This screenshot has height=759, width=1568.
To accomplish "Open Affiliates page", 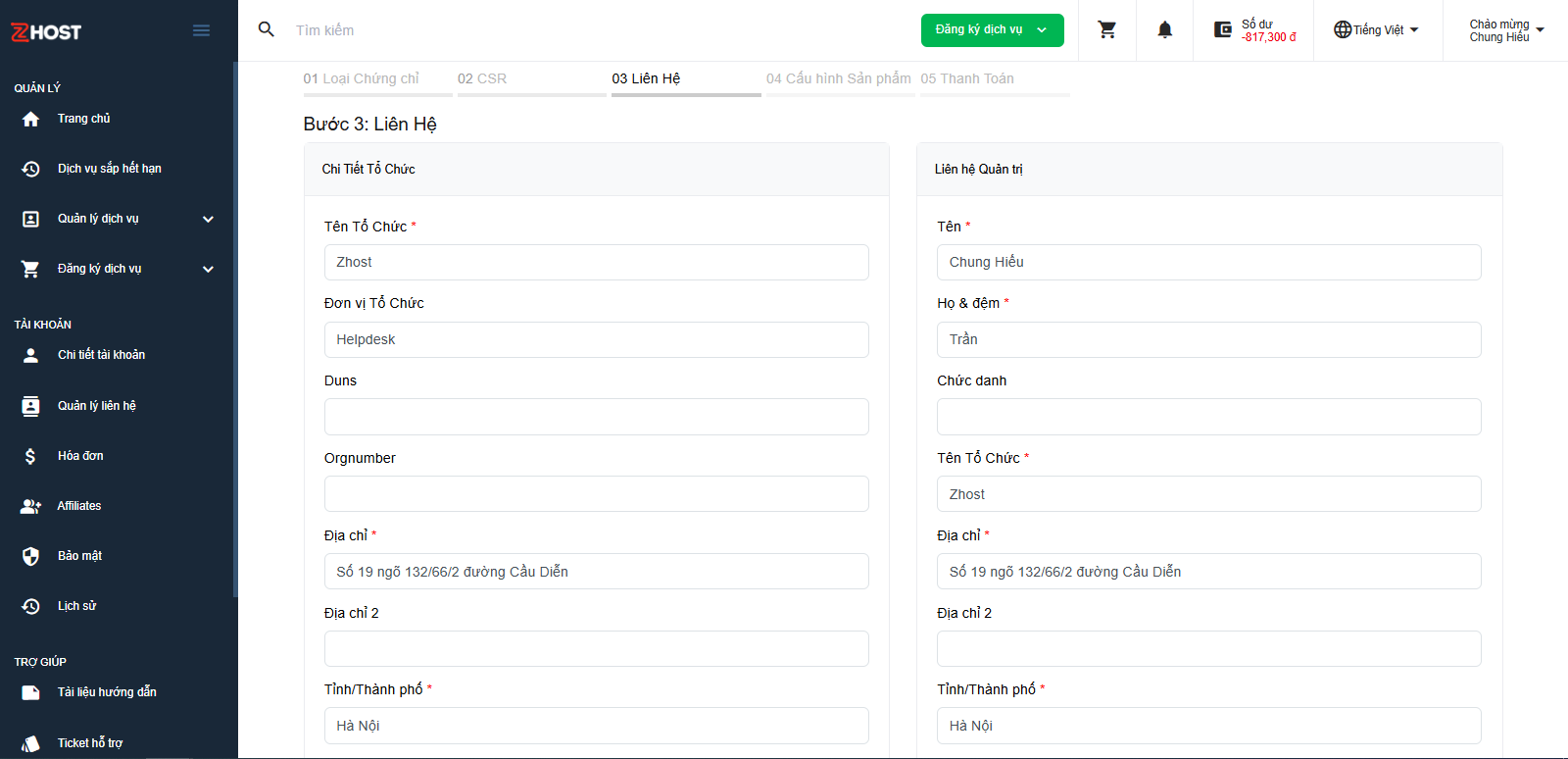I will [78, 506].
